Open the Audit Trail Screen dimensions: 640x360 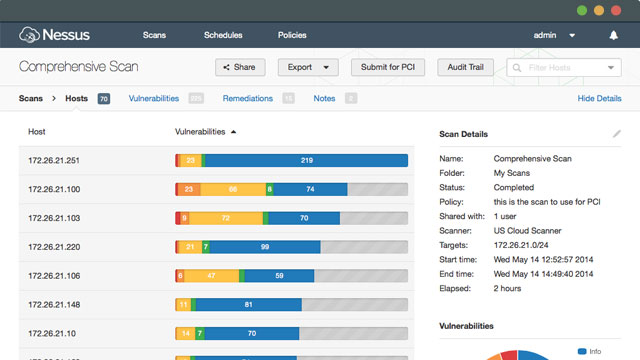point(465,67)
